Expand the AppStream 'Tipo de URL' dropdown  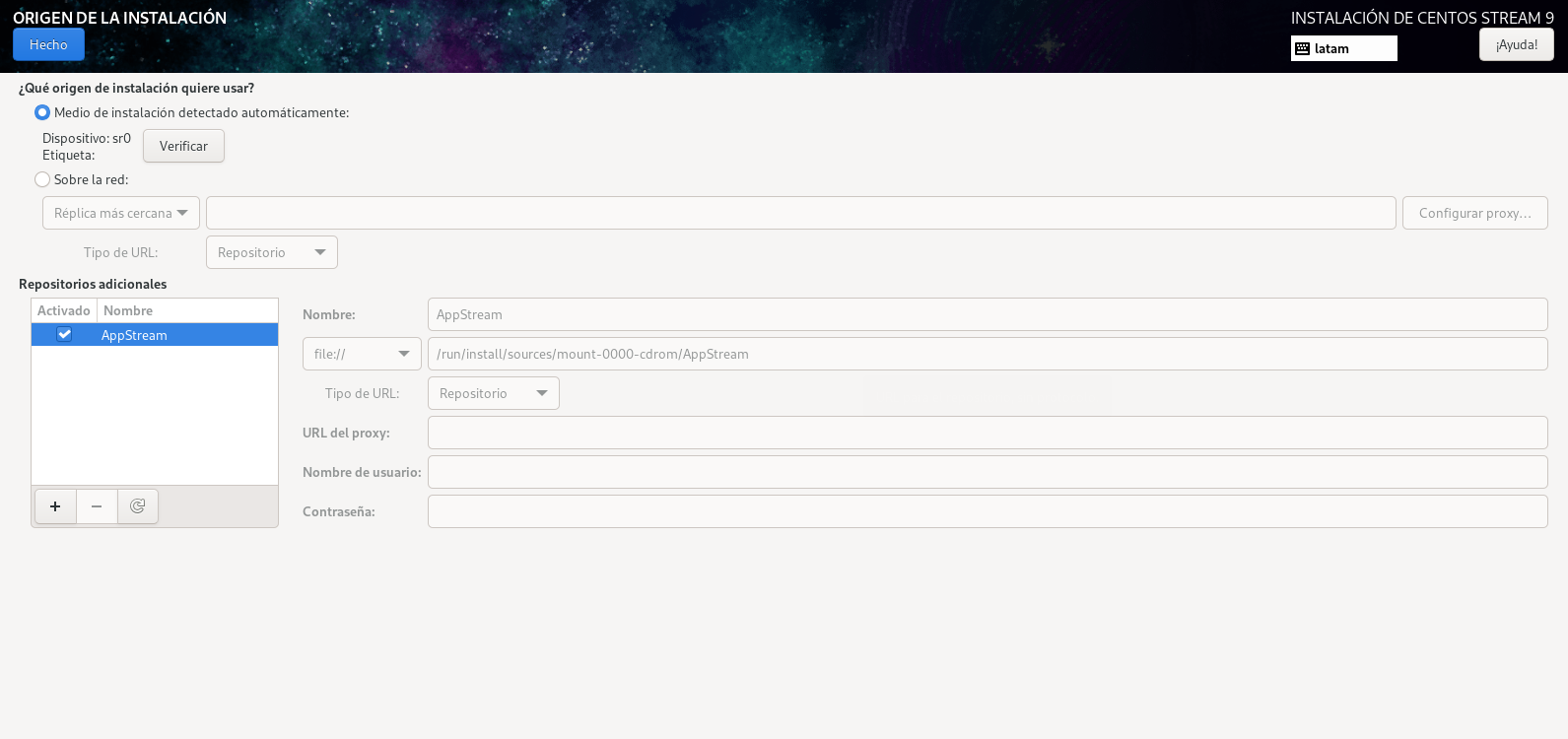pos(493,393)
